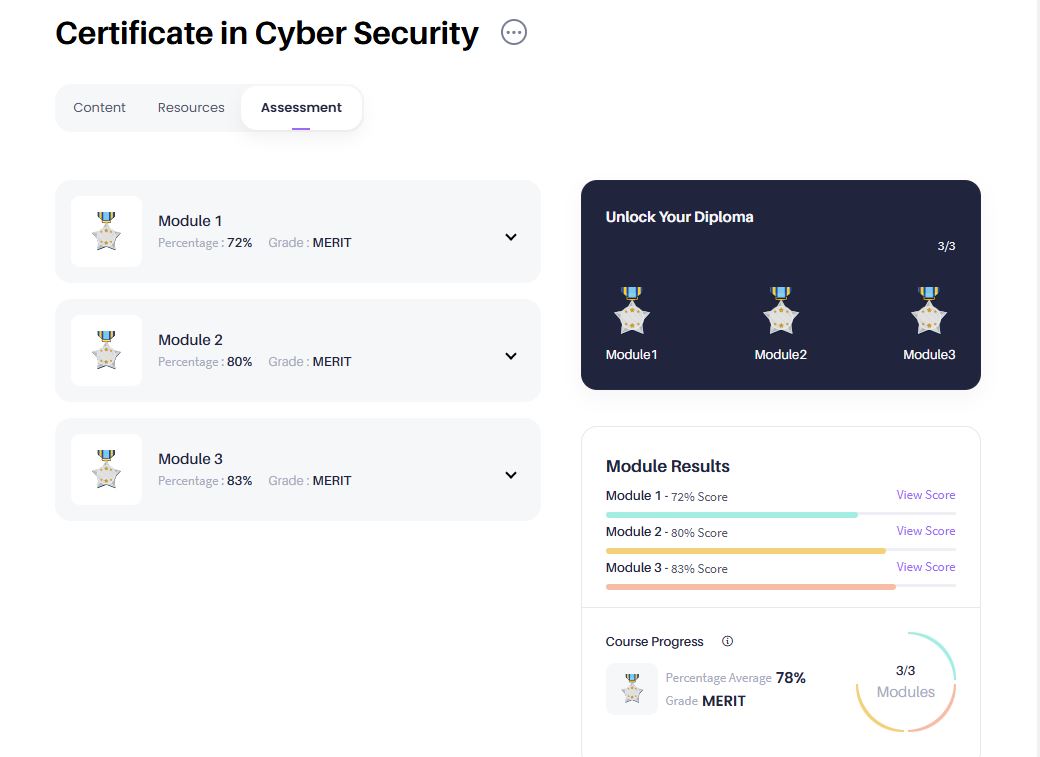Select the Module2 trophy in Unlock Your Diploma
This screenshot has height=757, width=1040.
780,312
